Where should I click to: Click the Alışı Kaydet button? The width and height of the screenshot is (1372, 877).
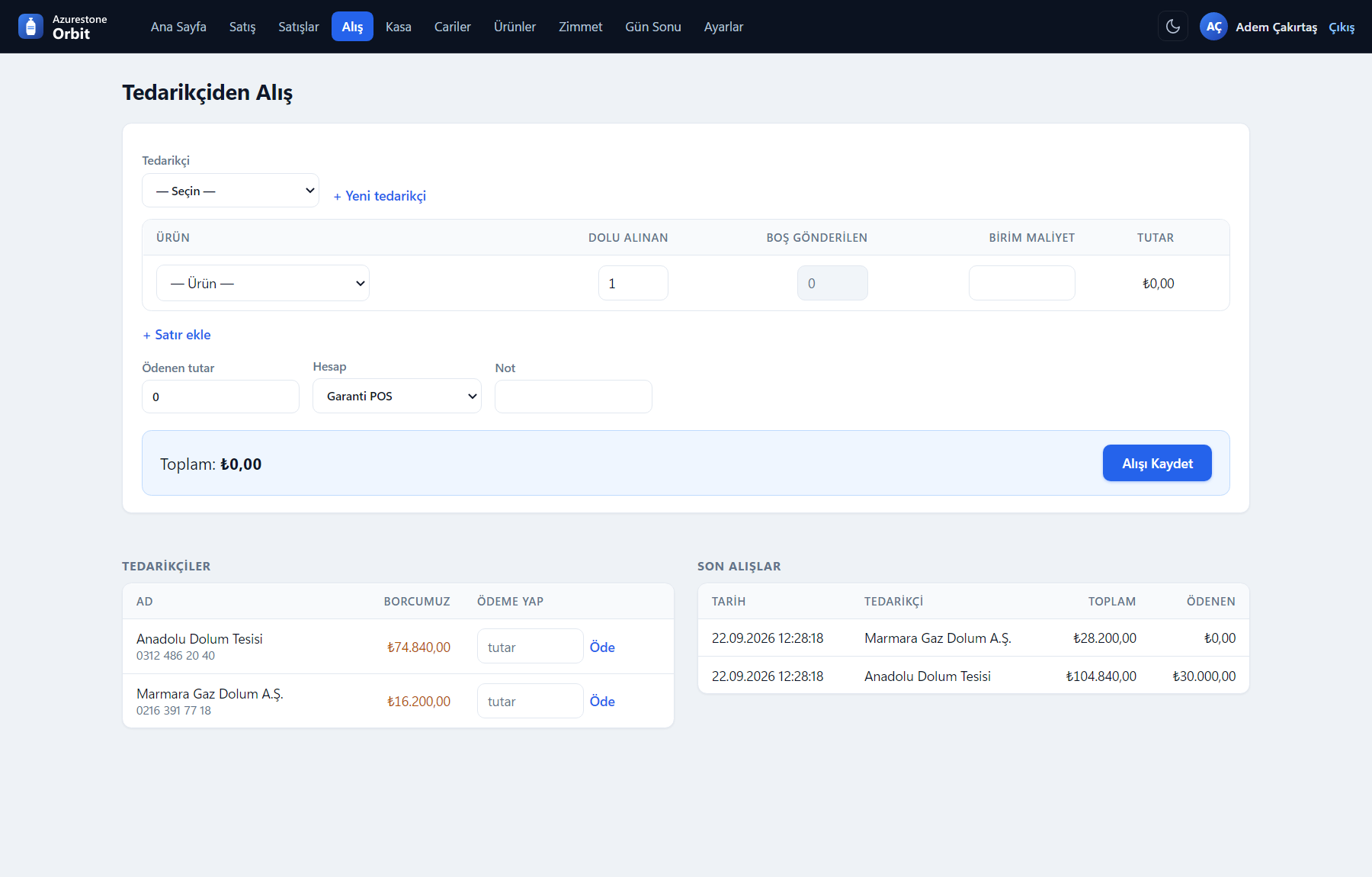1157,463
